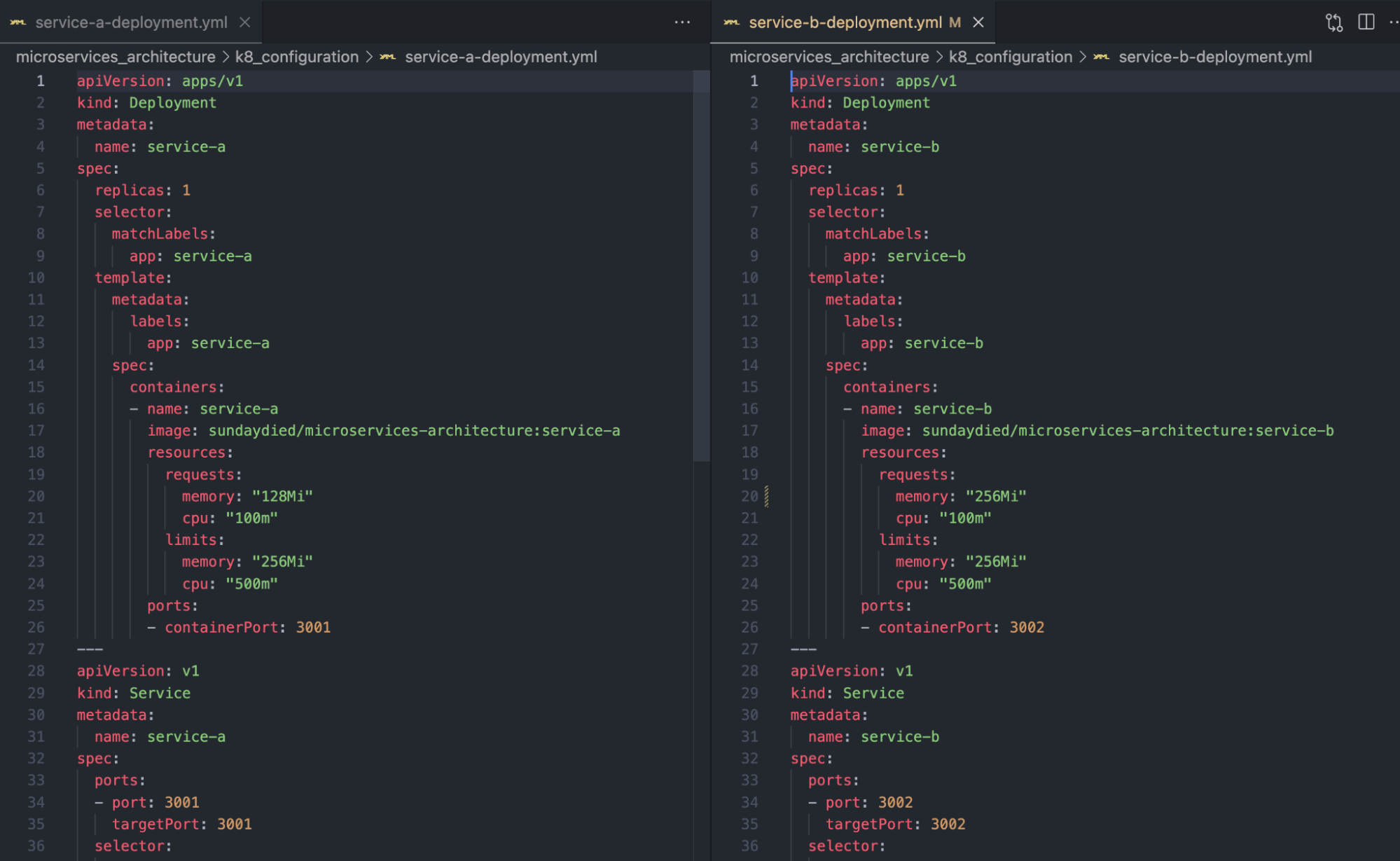Viewport: 1400px width, 861px height.
Task: Select line number 1 in left editor
Action: pyautogui.click(x=41, y=81)
